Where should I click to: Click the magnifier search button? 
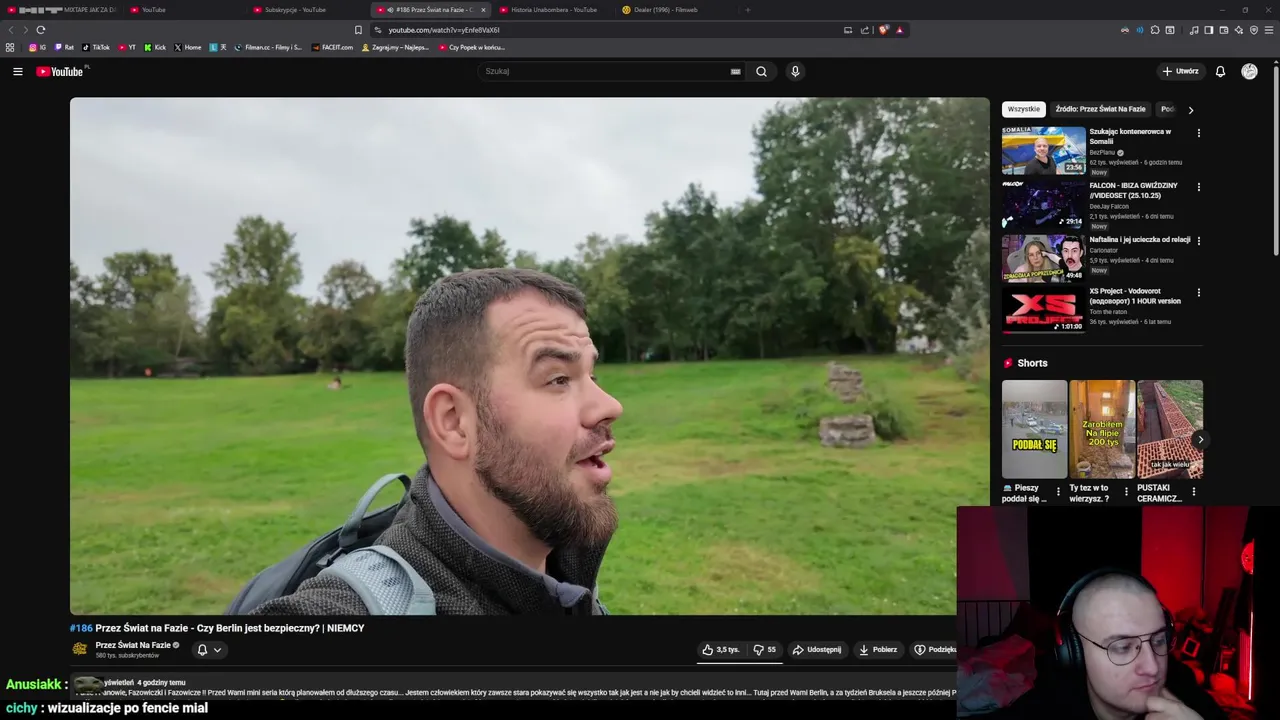click(761, 71)
